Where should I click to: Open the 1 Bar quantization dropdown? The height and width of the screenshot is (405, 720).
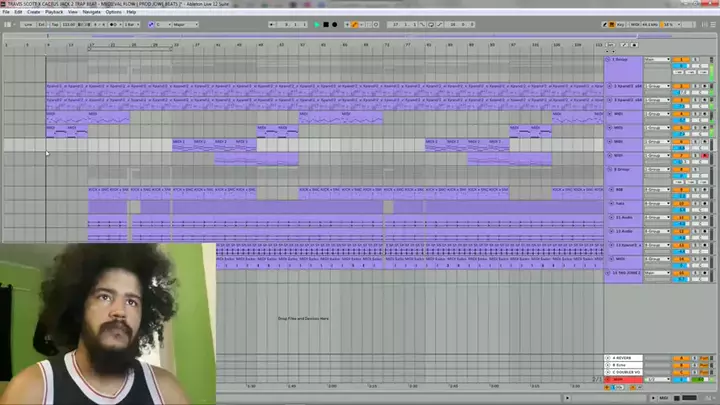[133, 23]
